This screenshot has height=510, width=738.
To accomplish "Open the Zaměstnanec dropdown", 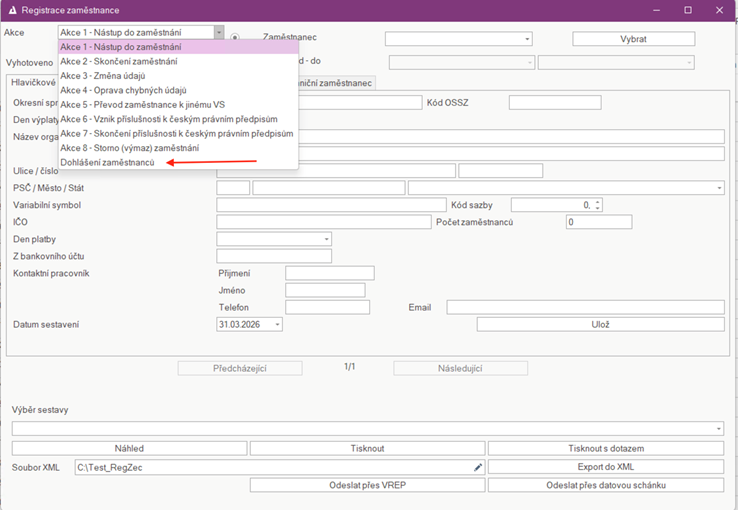I will tap(526, 39).
